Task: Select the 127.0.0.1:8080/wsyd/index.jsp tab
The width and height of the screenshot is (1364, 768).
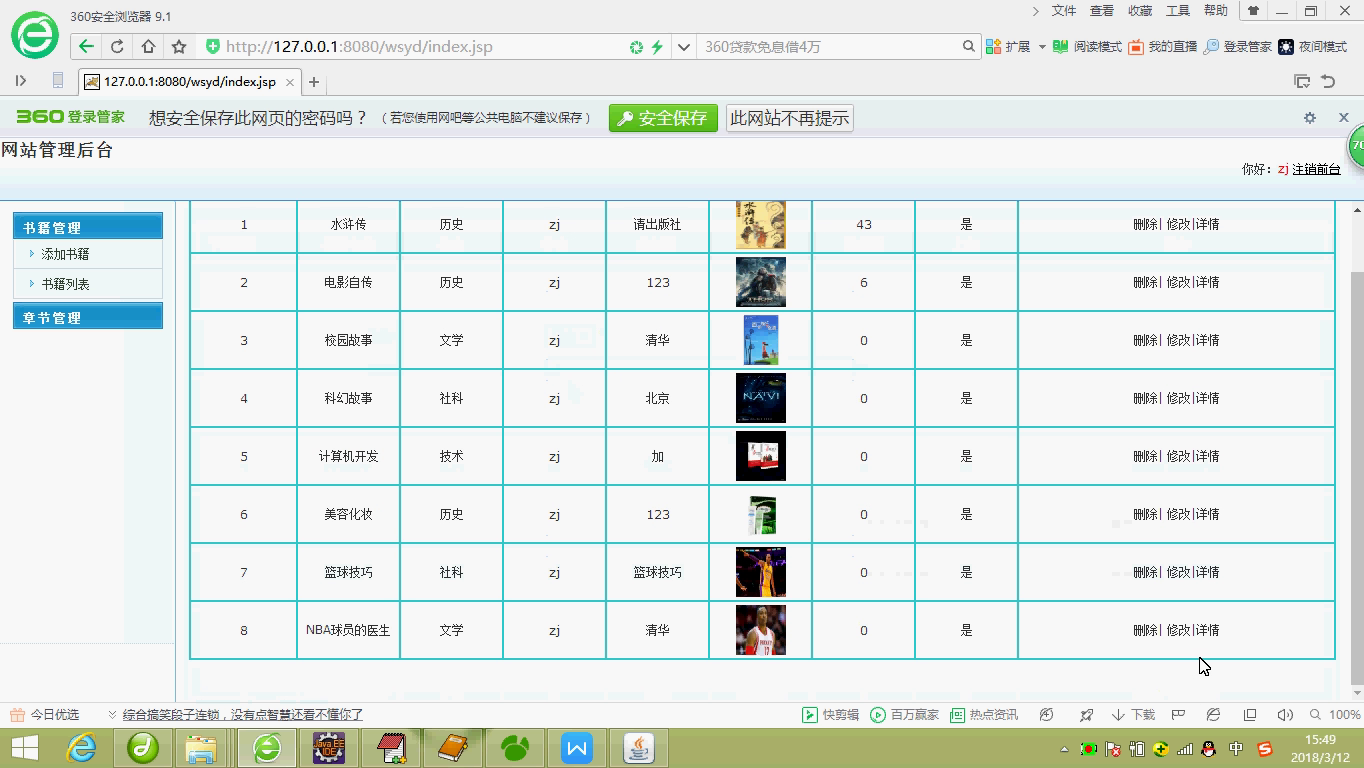Action: pos(190,82)
